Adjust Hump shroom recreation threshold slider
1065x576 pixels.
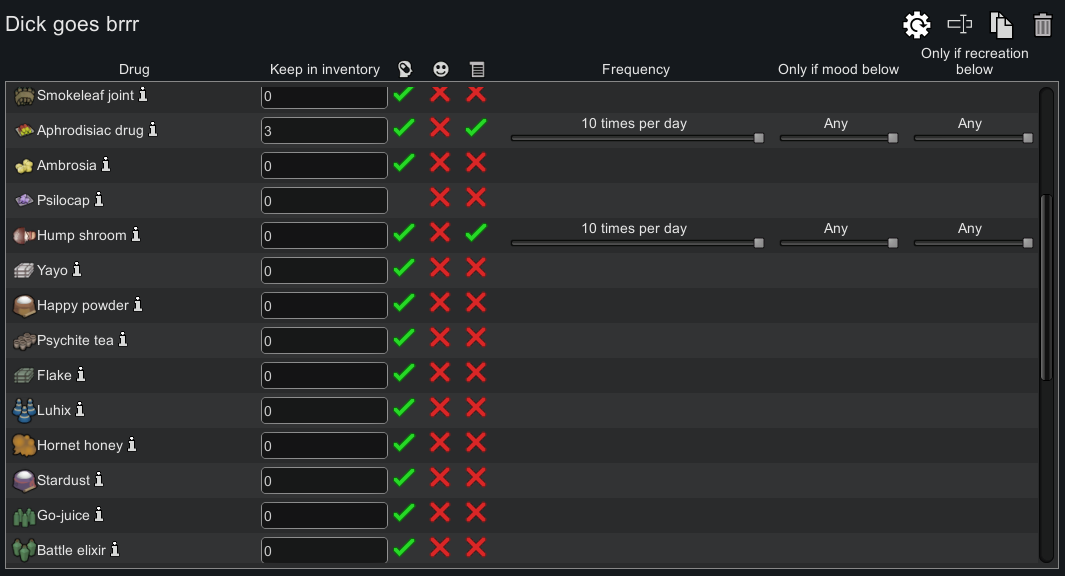coord(973,243)
